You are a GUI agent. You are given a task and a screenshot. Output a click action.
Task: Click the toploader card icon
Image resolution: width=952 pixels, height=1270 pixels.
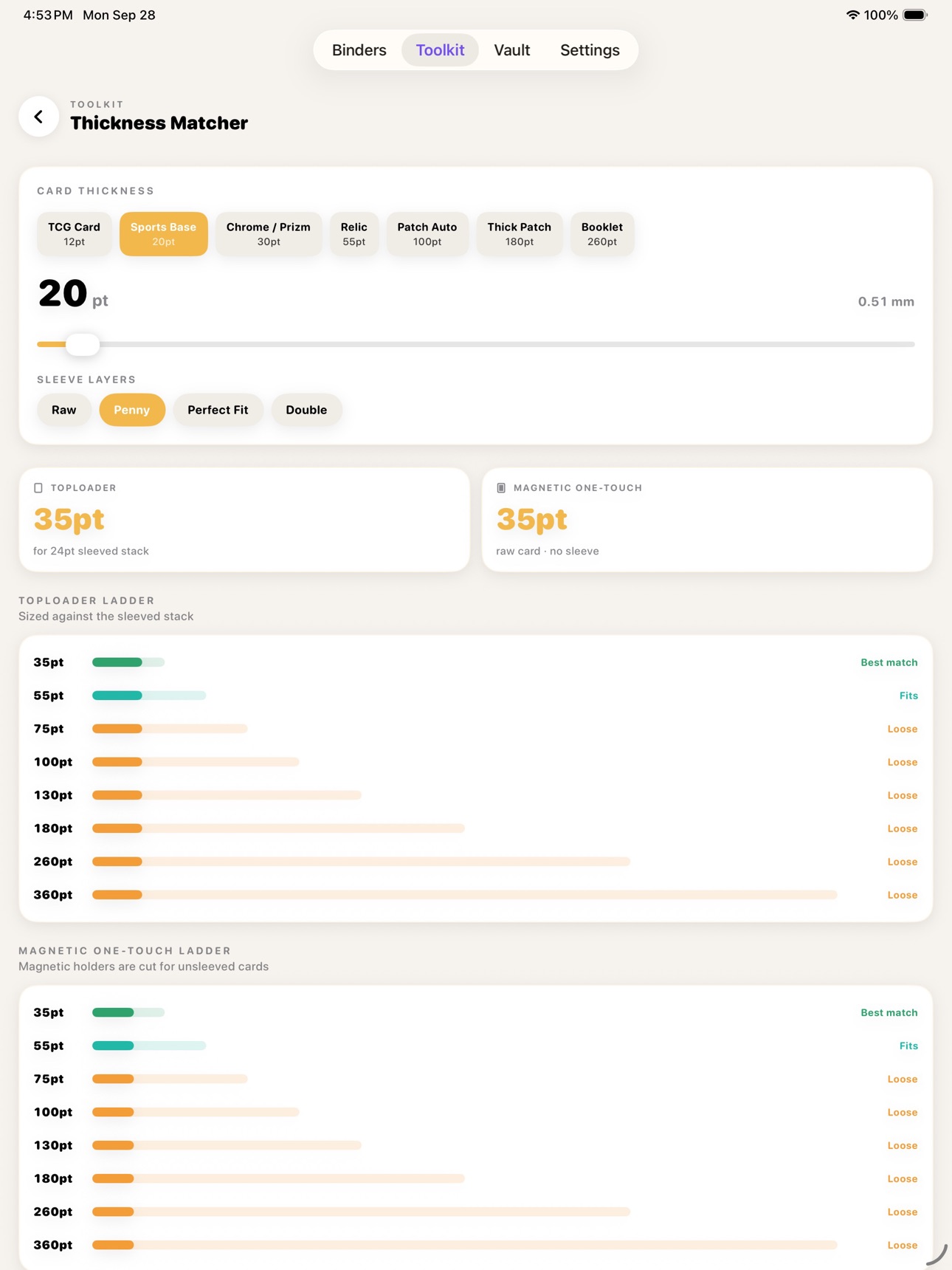click(38, 488)
